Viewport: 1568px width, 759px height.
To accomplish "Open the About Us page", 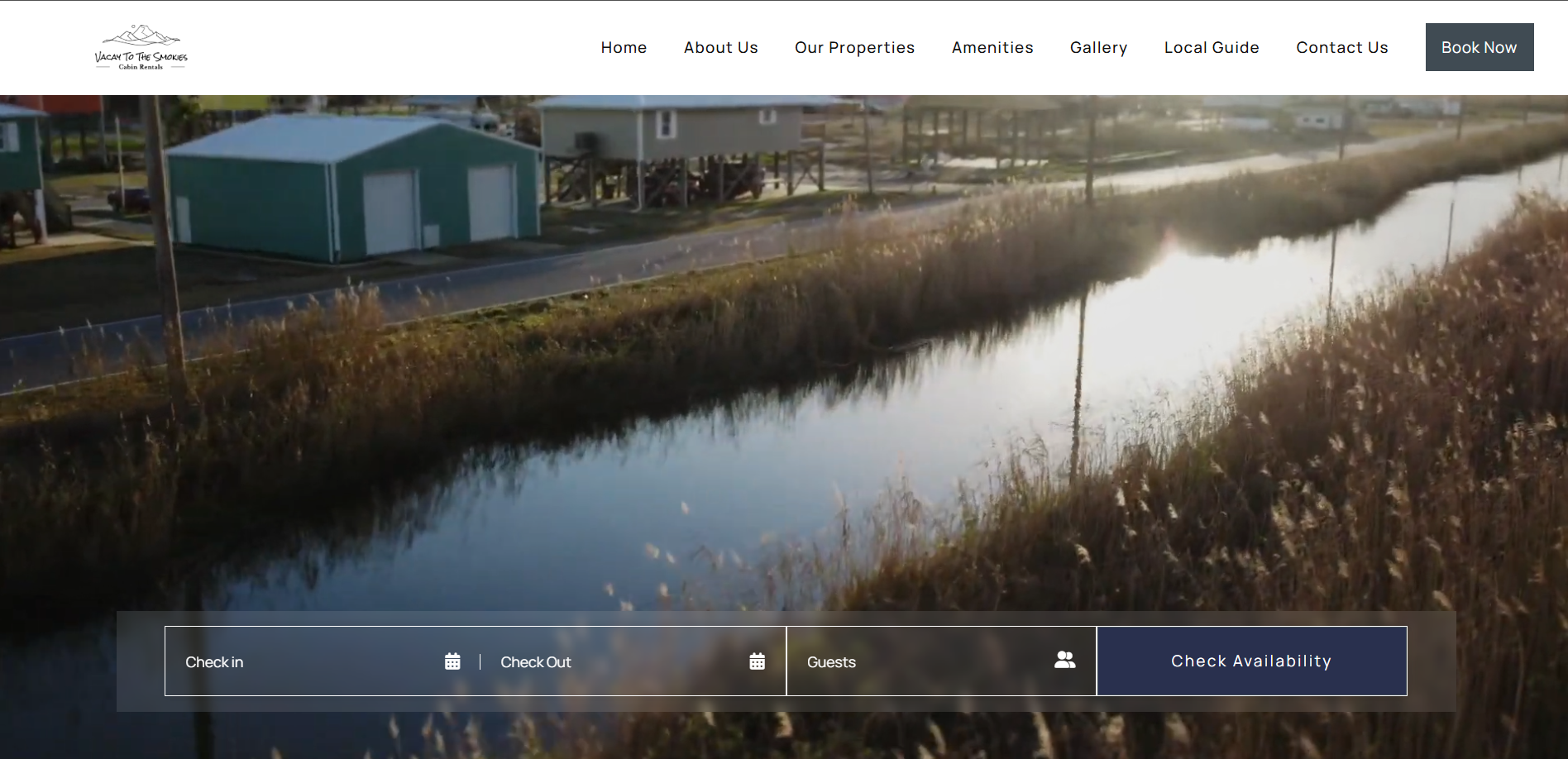I will 720,48.
